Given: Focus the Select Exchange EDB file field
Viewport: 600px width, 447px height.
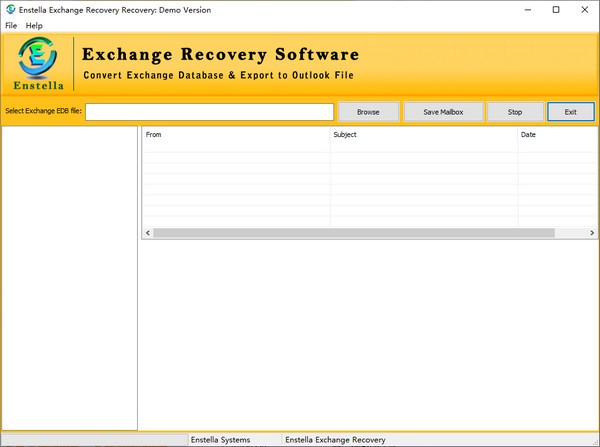Looking at the screenshot, I should click(x=209, y=112).
